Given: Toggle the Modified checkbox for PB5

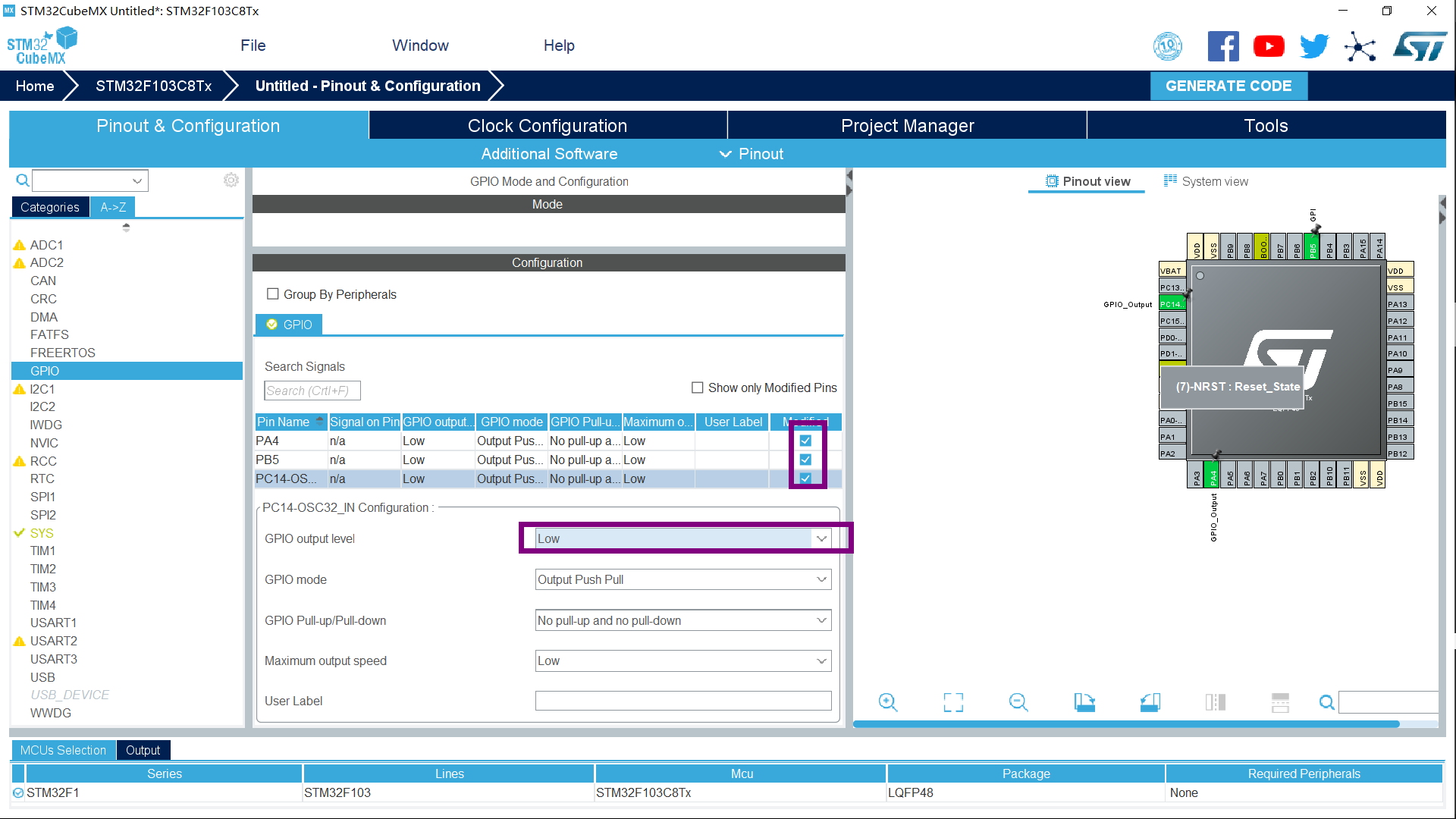Looking at the screenshot, I should tap(805, 460).
